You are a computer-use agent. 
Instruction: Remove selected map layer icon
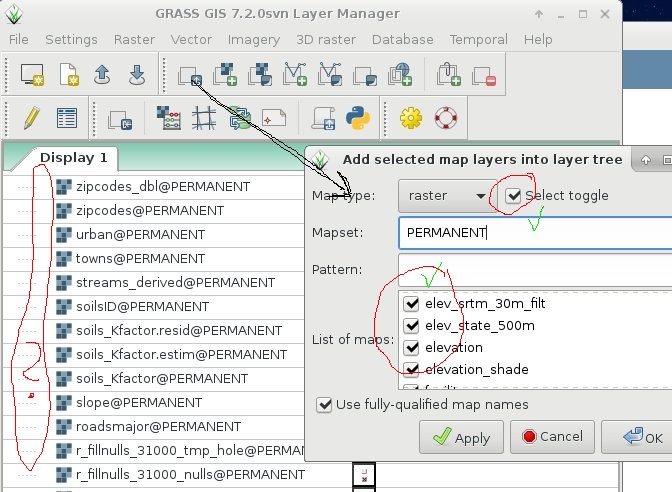484,76
